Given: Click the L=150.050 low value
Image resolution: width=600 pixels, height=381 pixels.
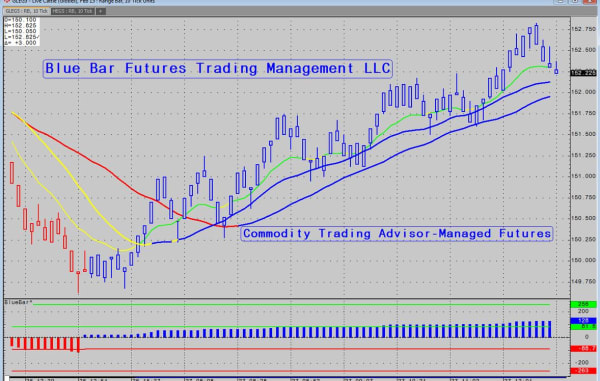Looking at the screenshot, I should coord(21,31).
